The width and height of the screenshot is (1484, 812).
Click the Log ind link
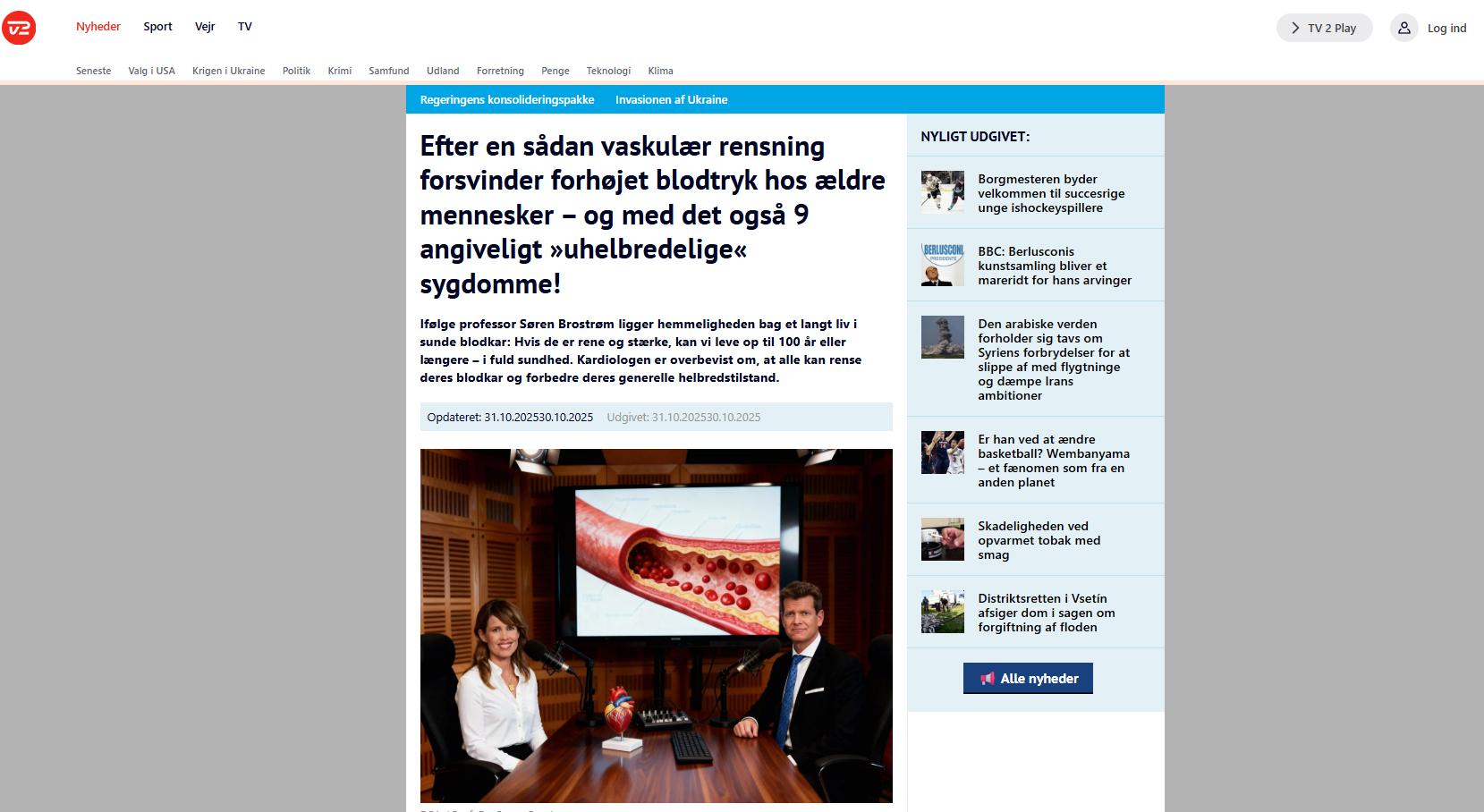(1446, 29)
